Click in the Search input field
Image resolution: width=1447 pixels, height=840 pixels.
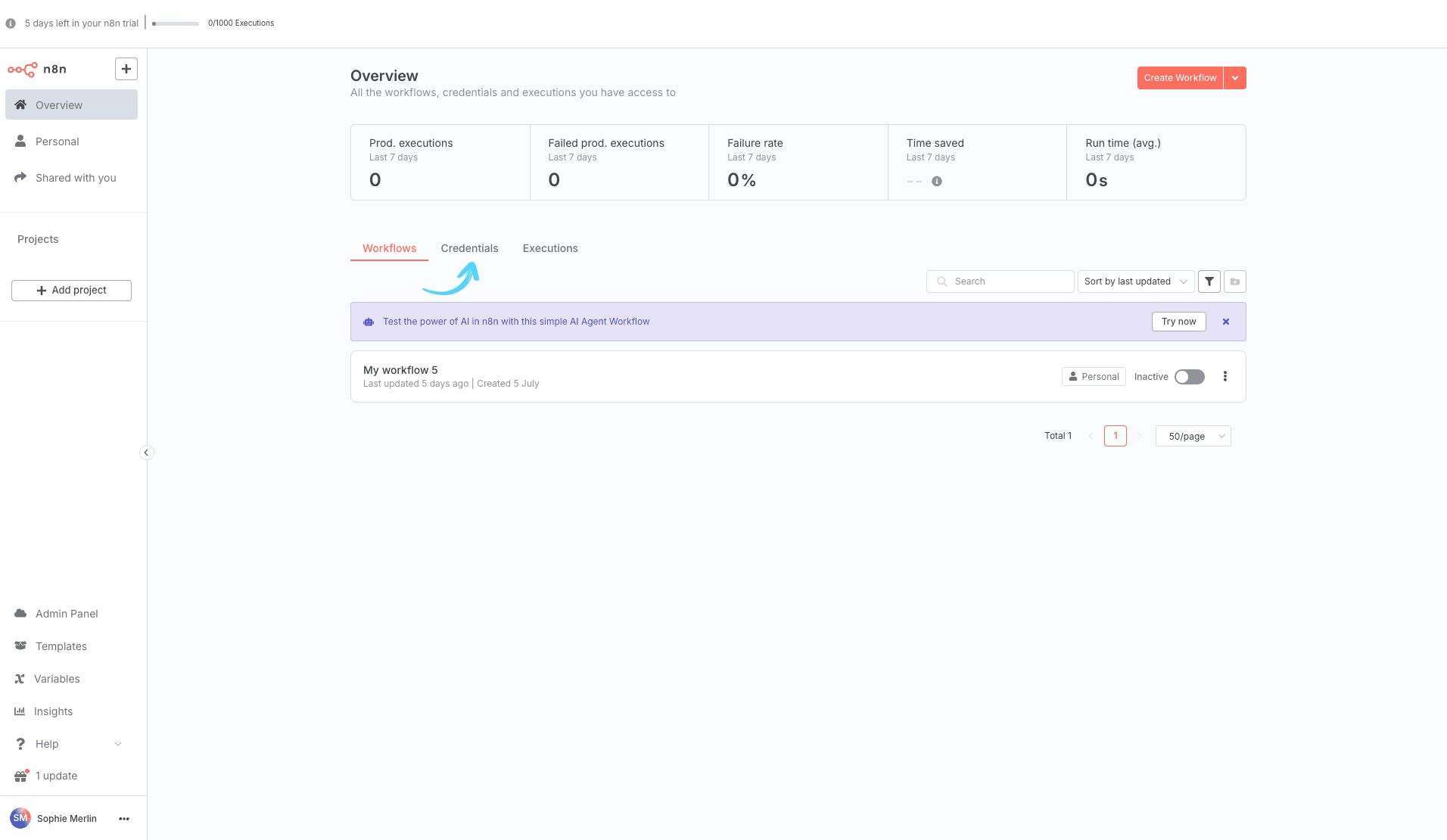click(x=1000, y=282)
